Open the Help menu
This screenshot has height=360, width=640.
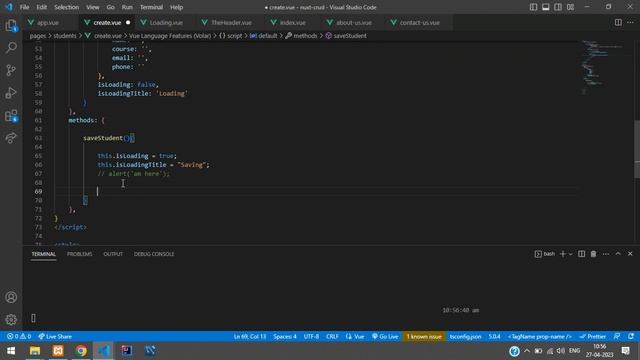tap(176, 7)
